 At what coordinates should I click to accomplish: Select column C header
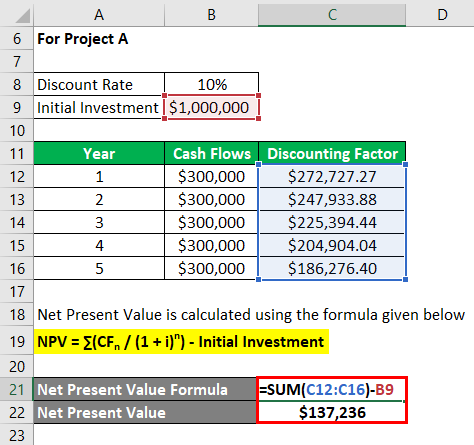point(332,14)
